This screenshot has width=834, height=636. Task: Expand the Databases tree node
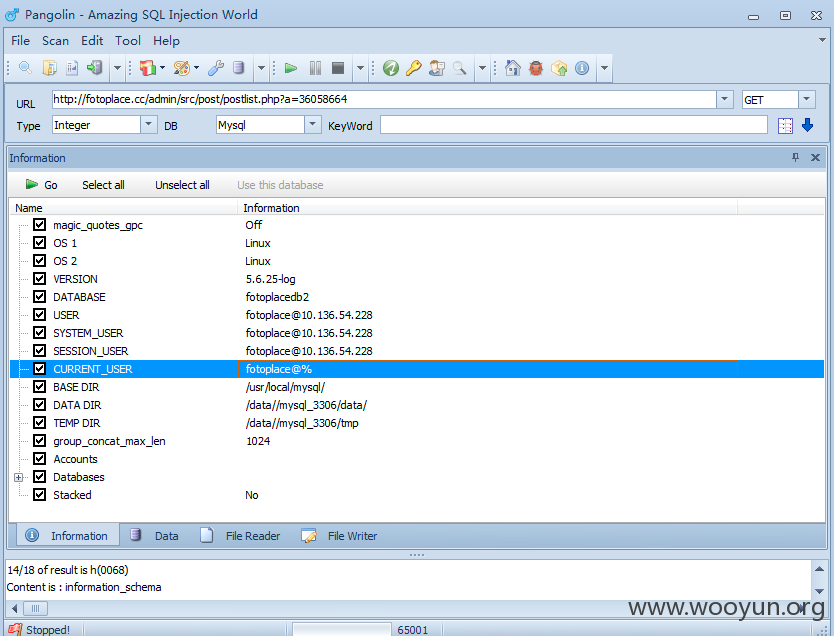(x=19, y=477)
